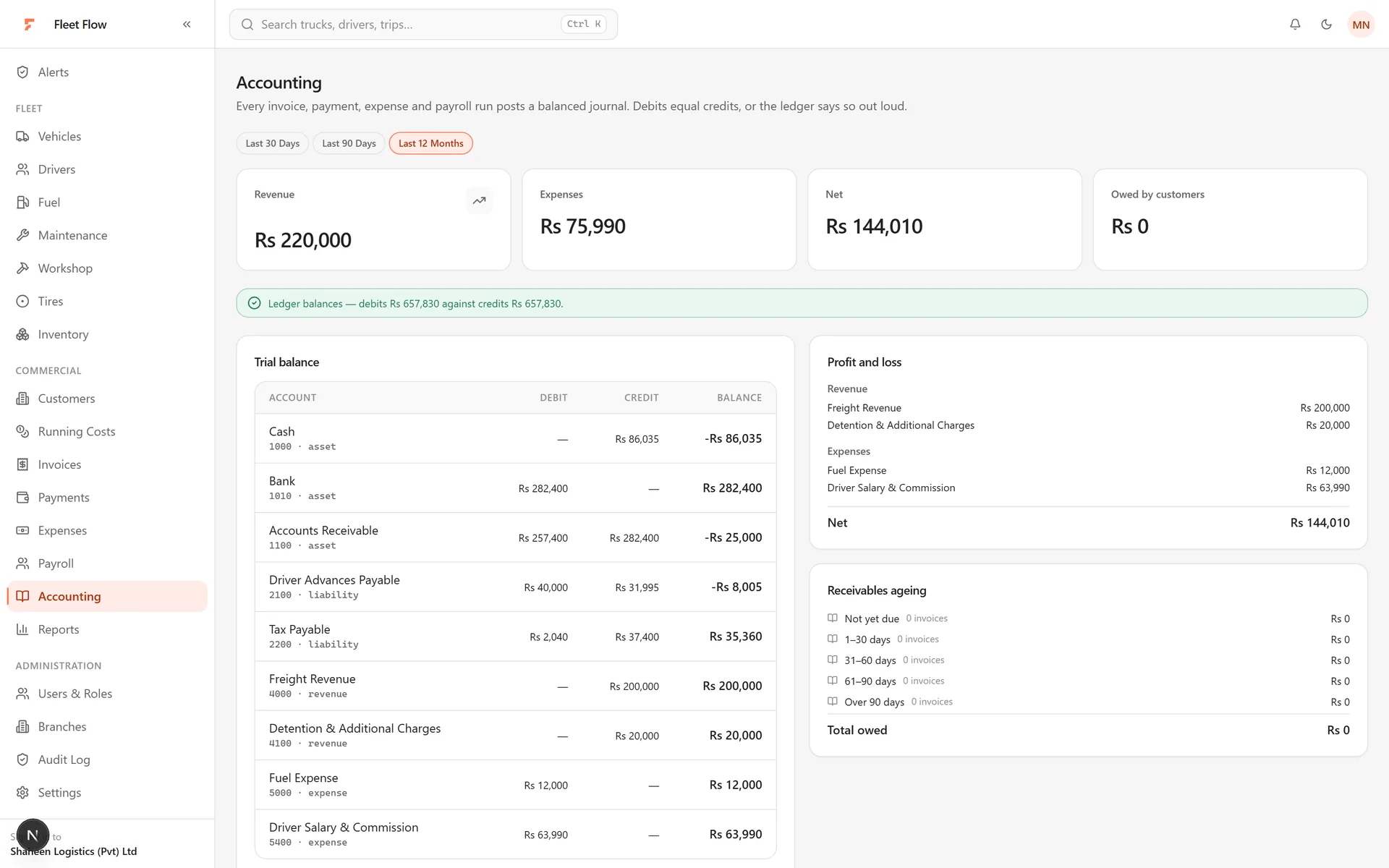Open the notifications bell
This screenshot has height=868, width=1389.
point(1295,25)
